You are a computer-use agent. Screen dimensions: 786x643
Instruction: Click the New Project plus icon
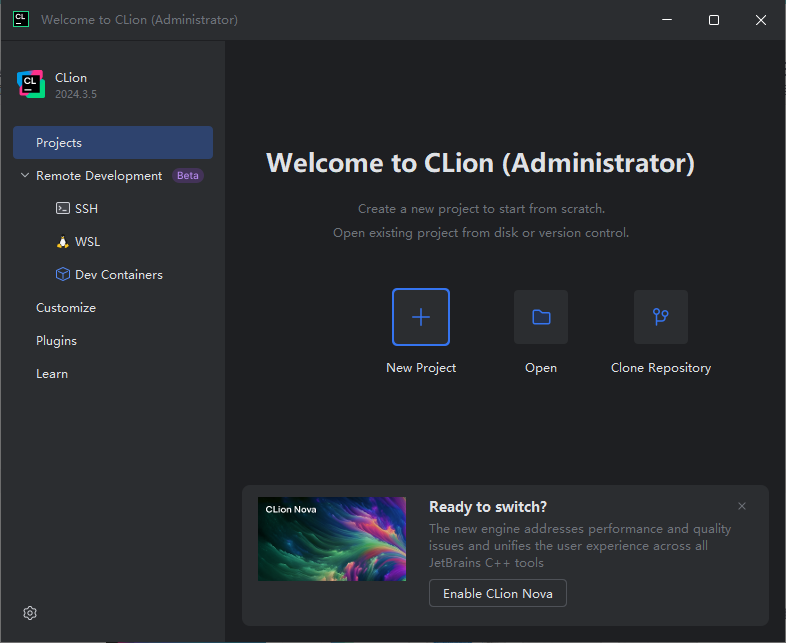pos(421,317)
